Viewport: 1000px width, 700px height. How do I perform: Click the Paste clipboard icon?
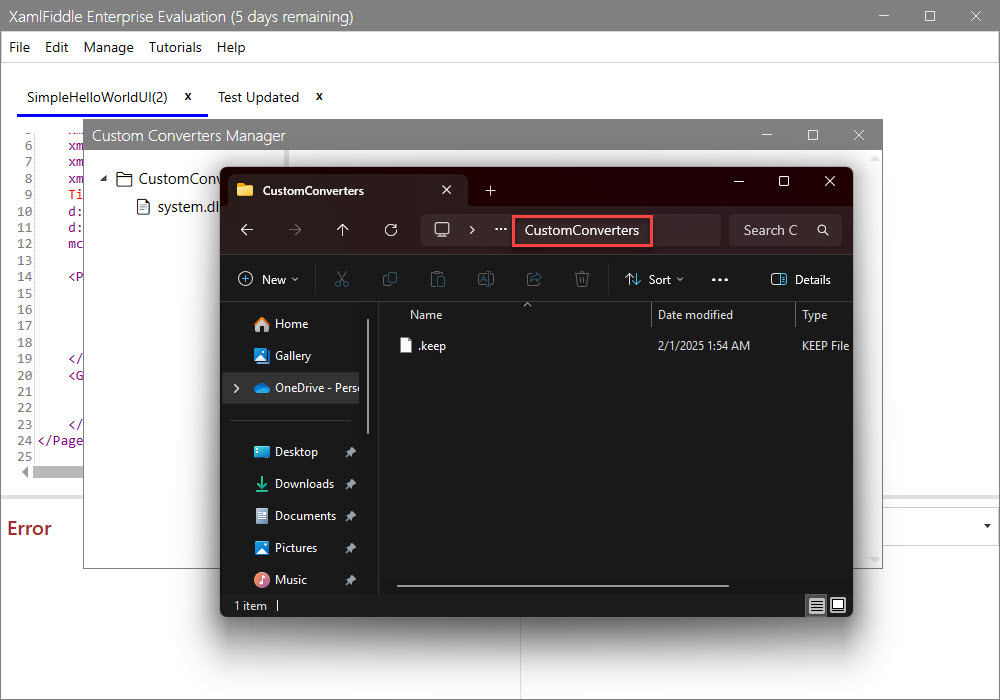[x=438, y=279]
